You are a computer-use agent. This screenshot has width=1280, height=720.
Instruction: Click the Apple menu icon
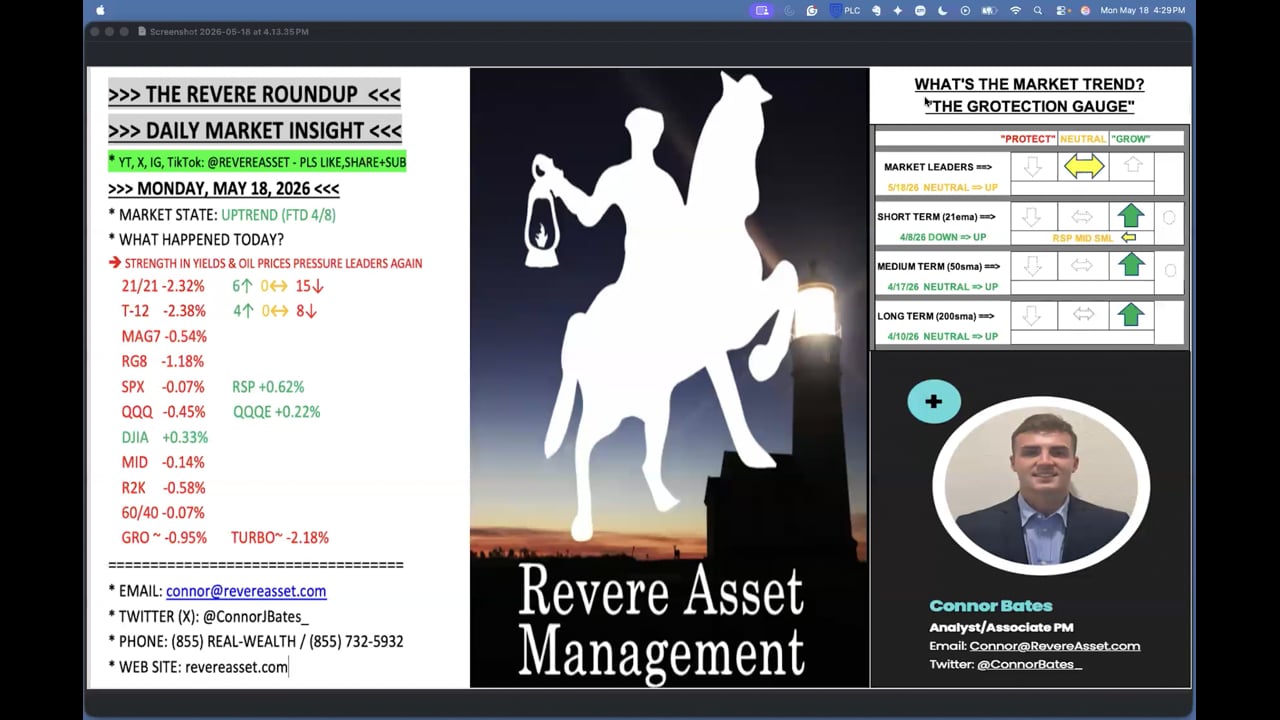(100, 10)
